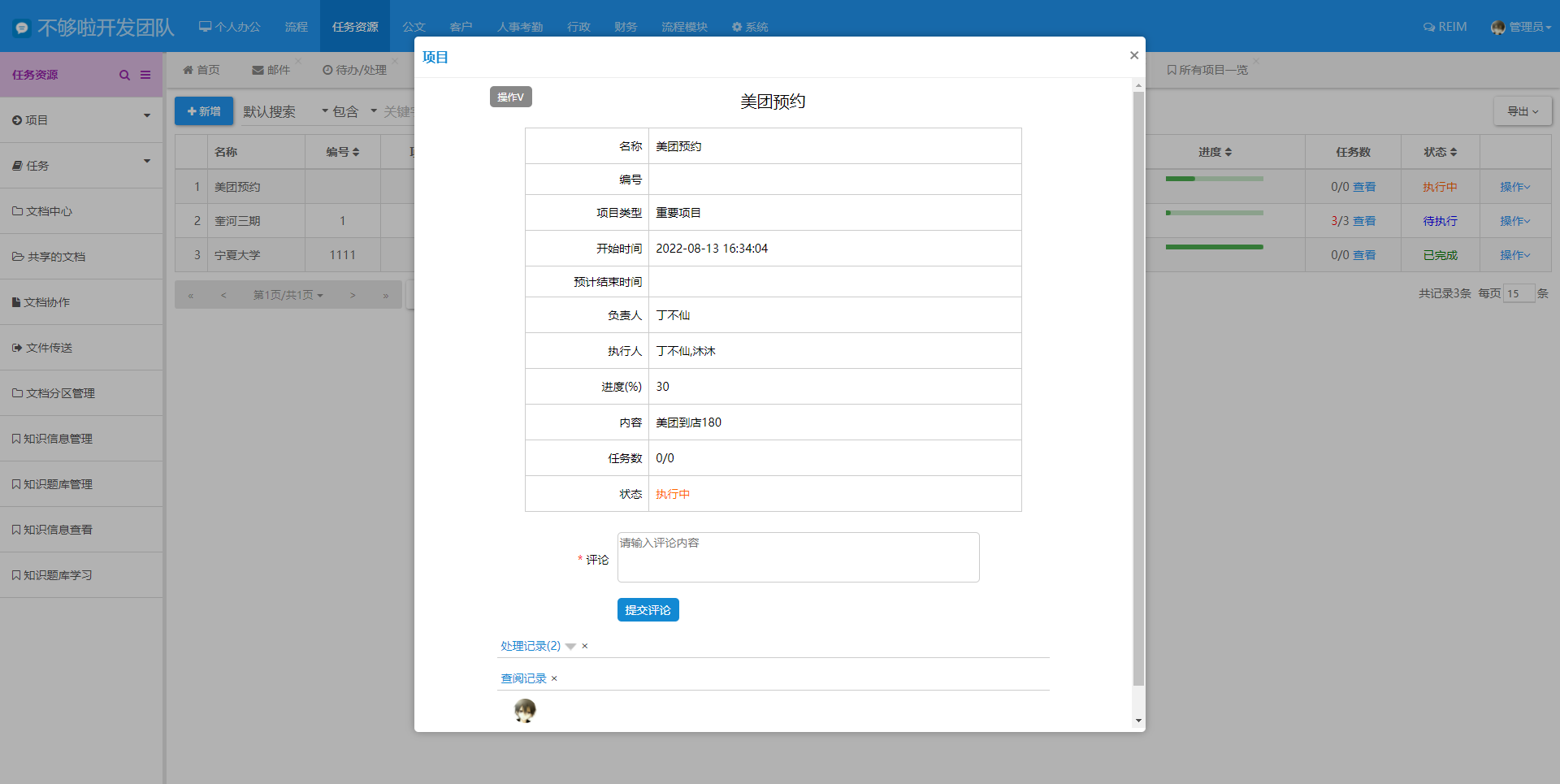Open 流程 menu item
Viewport: 1560px width, 784px height.
297,27
